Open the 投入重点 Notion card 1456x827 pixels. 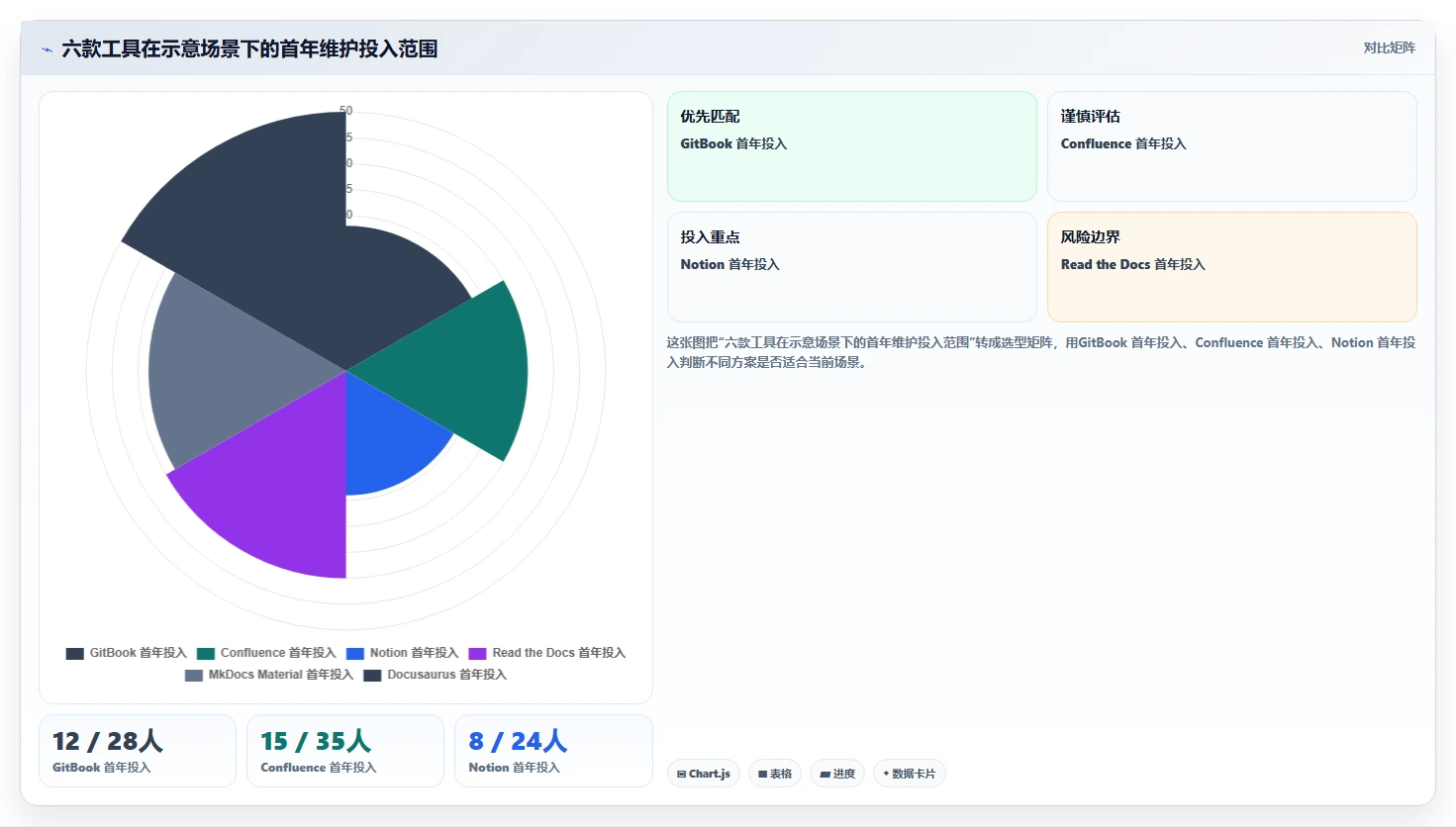point(852,267)
